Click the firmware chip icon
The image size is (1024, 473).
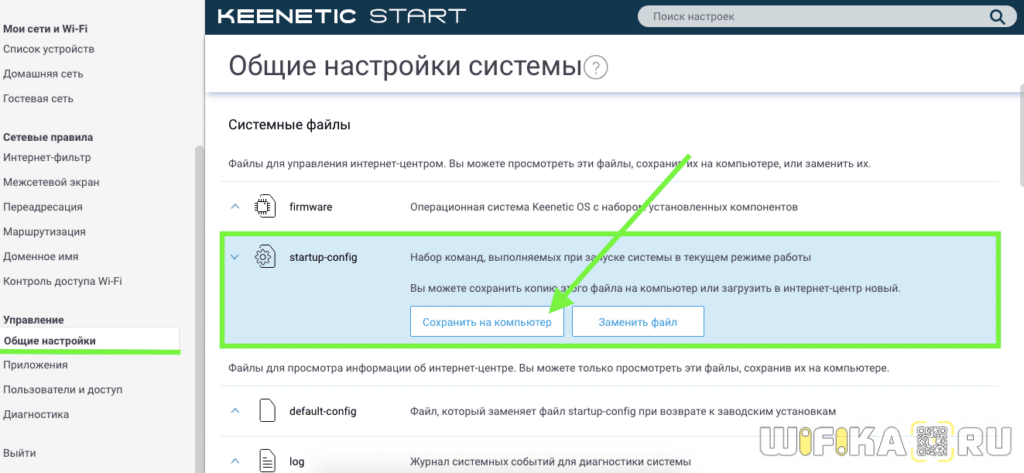265,207
